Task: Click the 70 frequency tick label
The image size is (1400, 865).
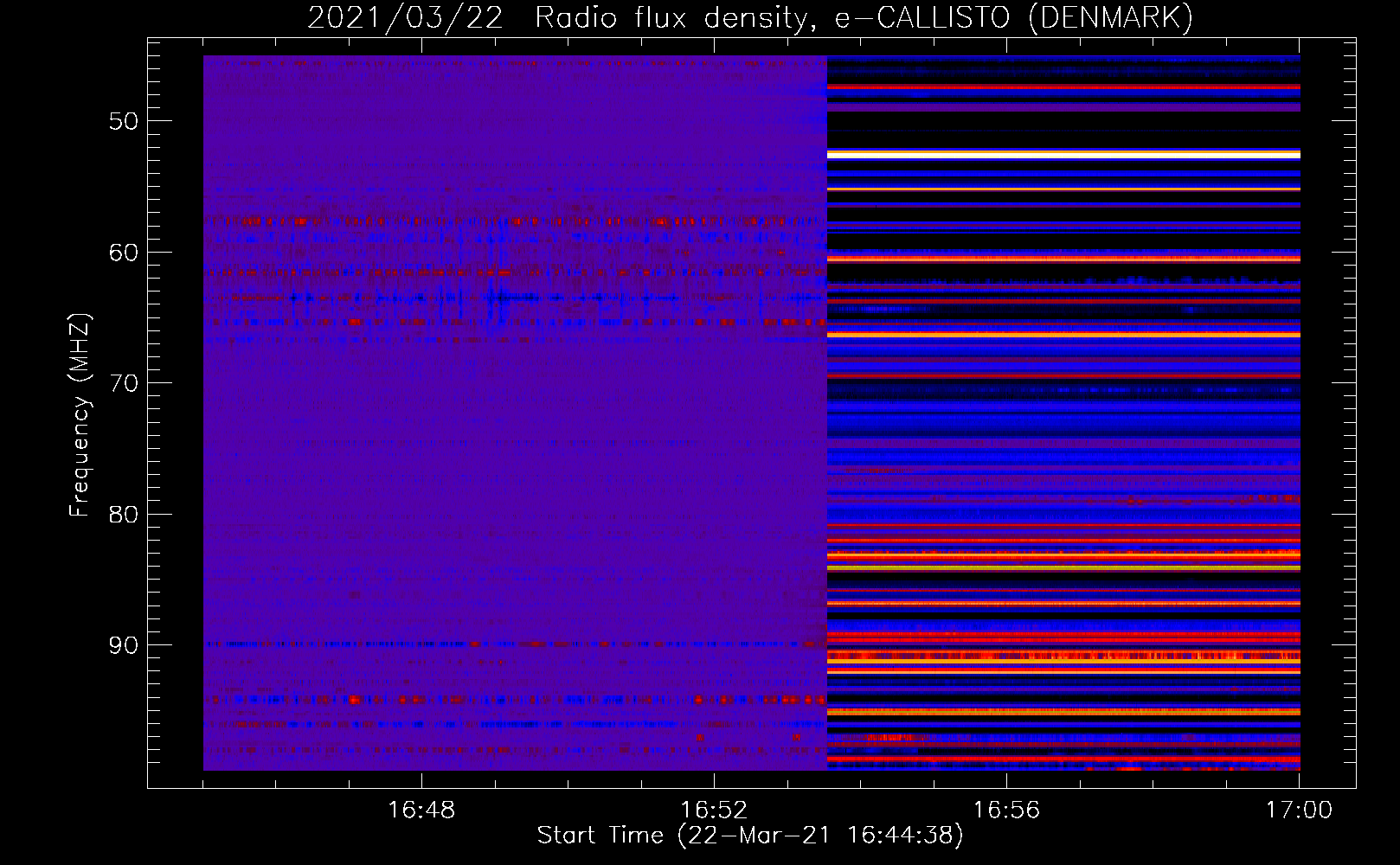Action: 124,383
